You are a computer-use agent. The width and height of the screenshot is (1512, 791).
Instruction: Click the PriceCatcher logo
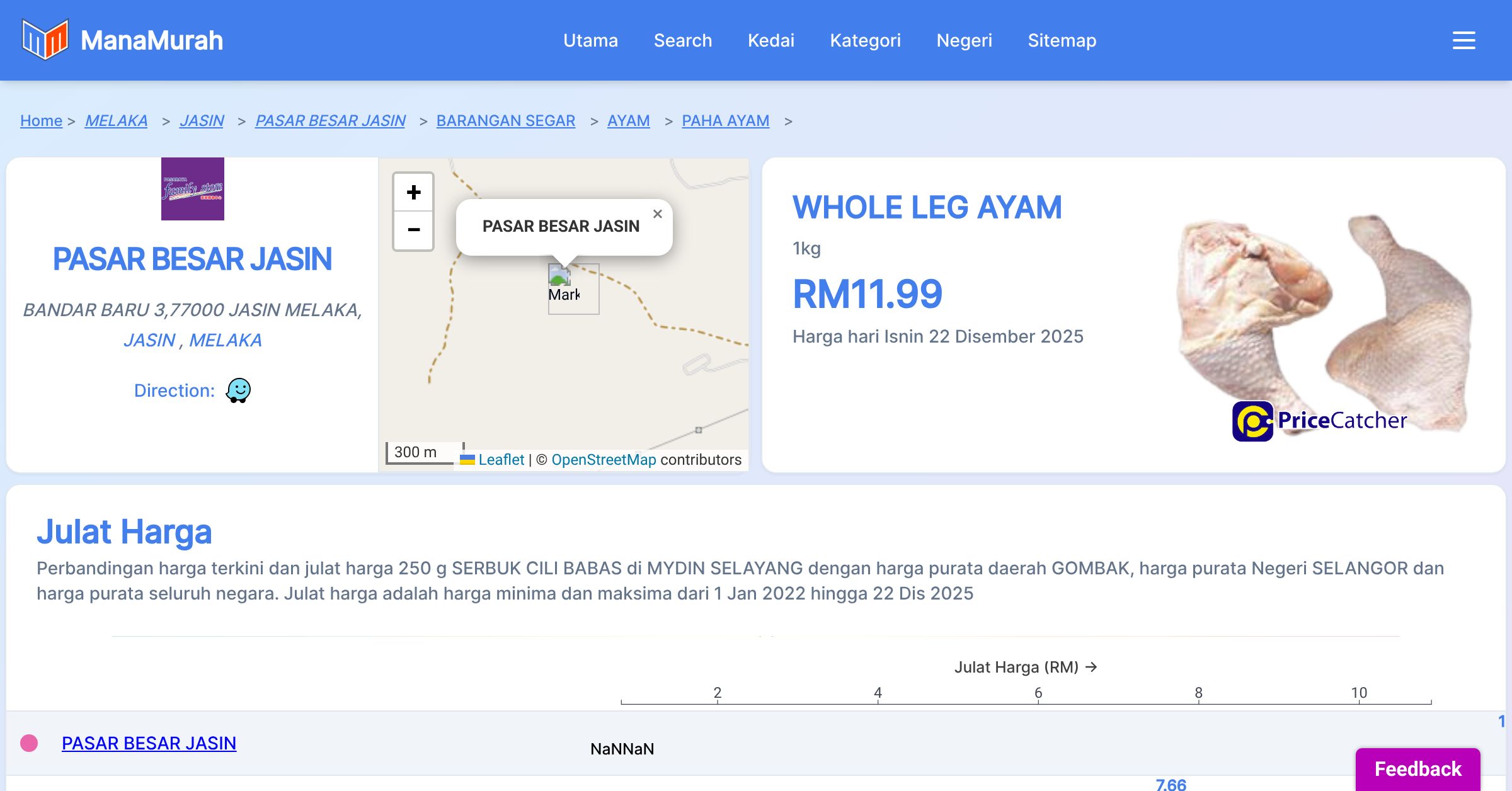[1319, 421]
